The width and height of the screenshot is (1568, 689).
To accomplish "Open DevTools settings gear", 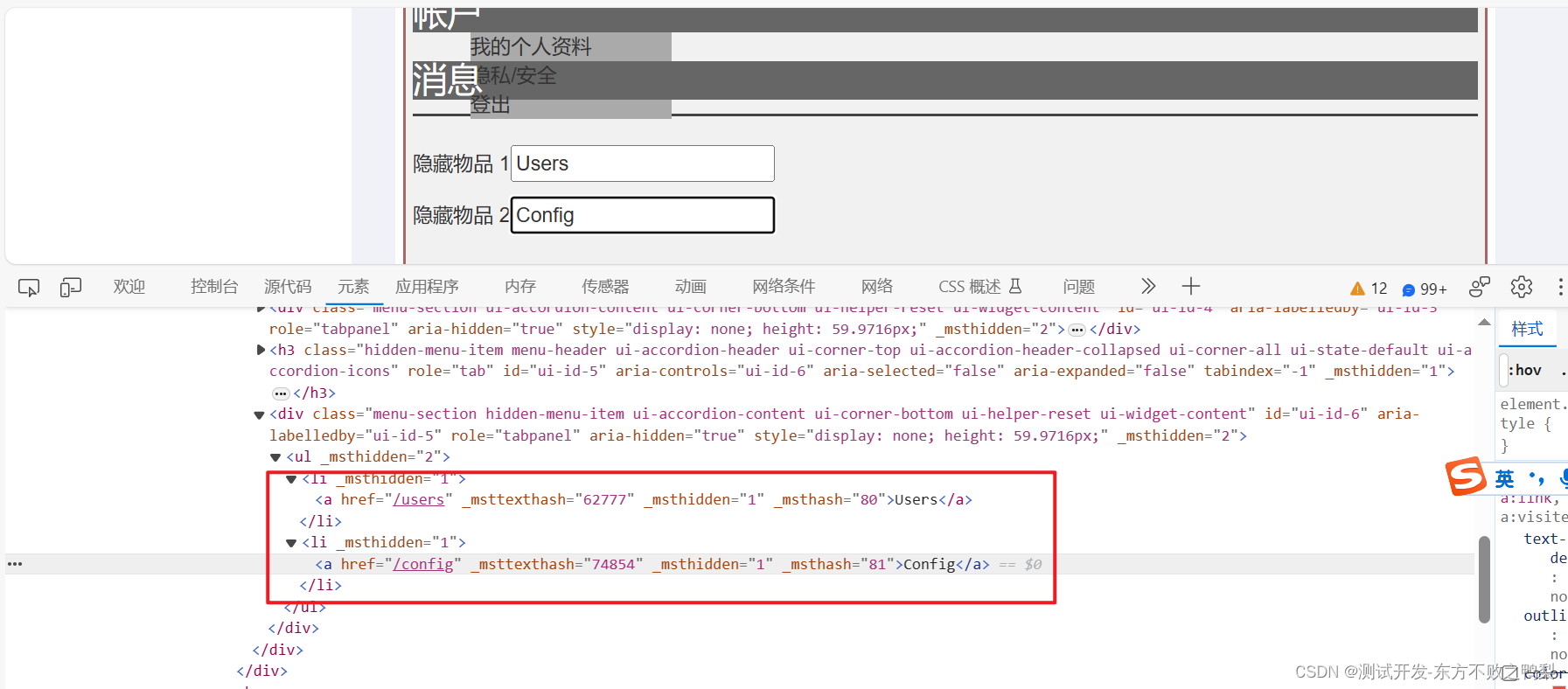I will tap(1522, 287).
